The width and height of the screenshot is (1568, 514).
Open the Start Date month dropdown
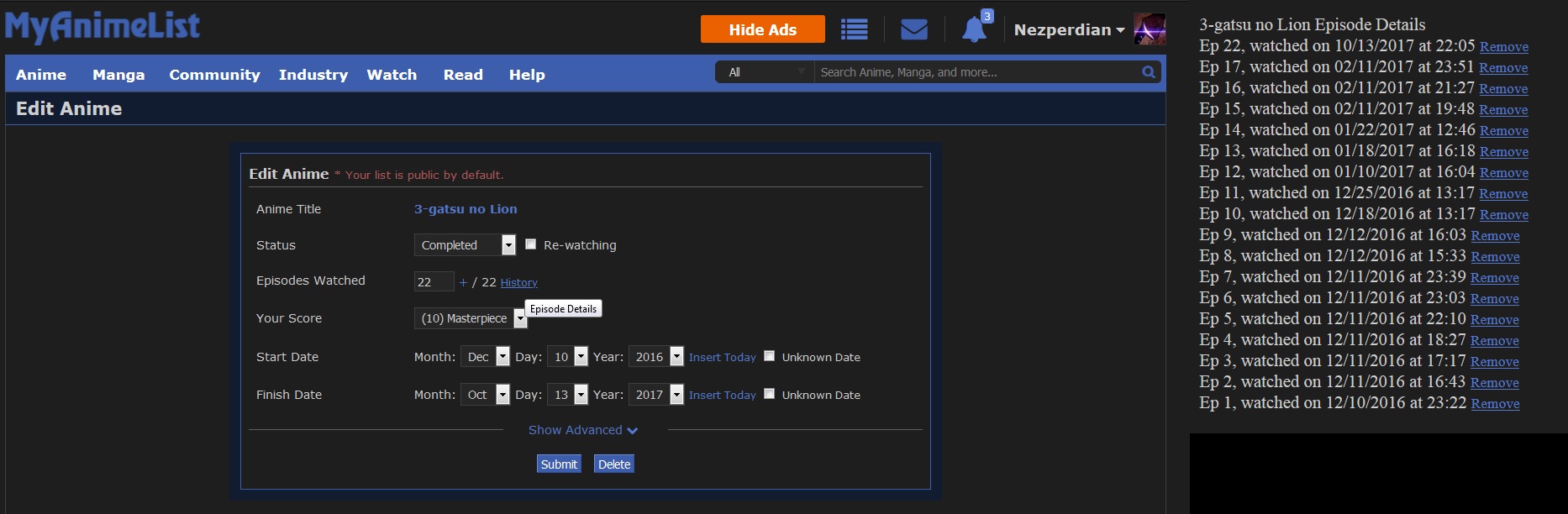click(x=485, y=357)
